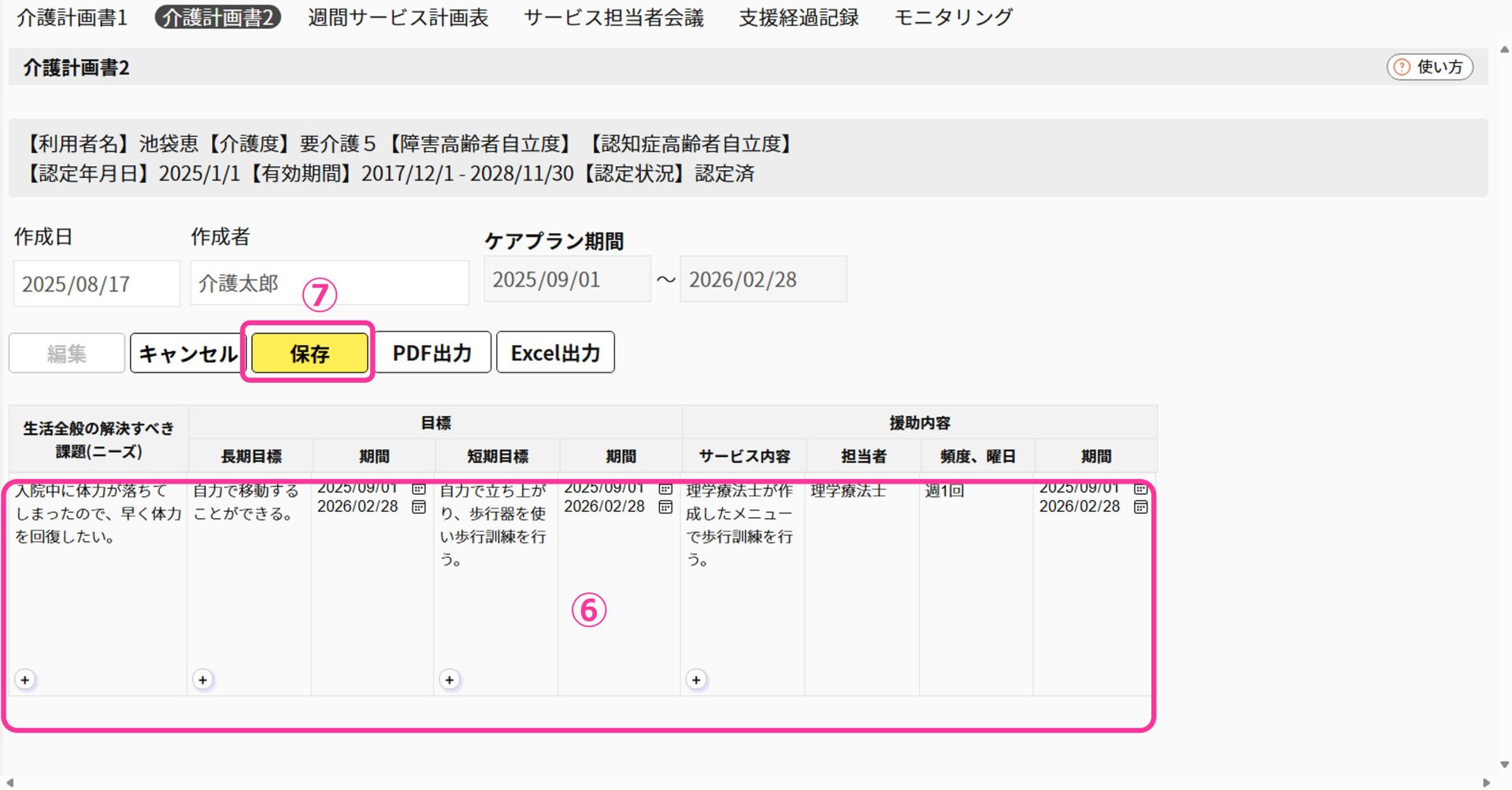Click the plus icon under 短期目標 column
Screen dimensions: 1512x790
pyautogui.click(x=450, y=680)
